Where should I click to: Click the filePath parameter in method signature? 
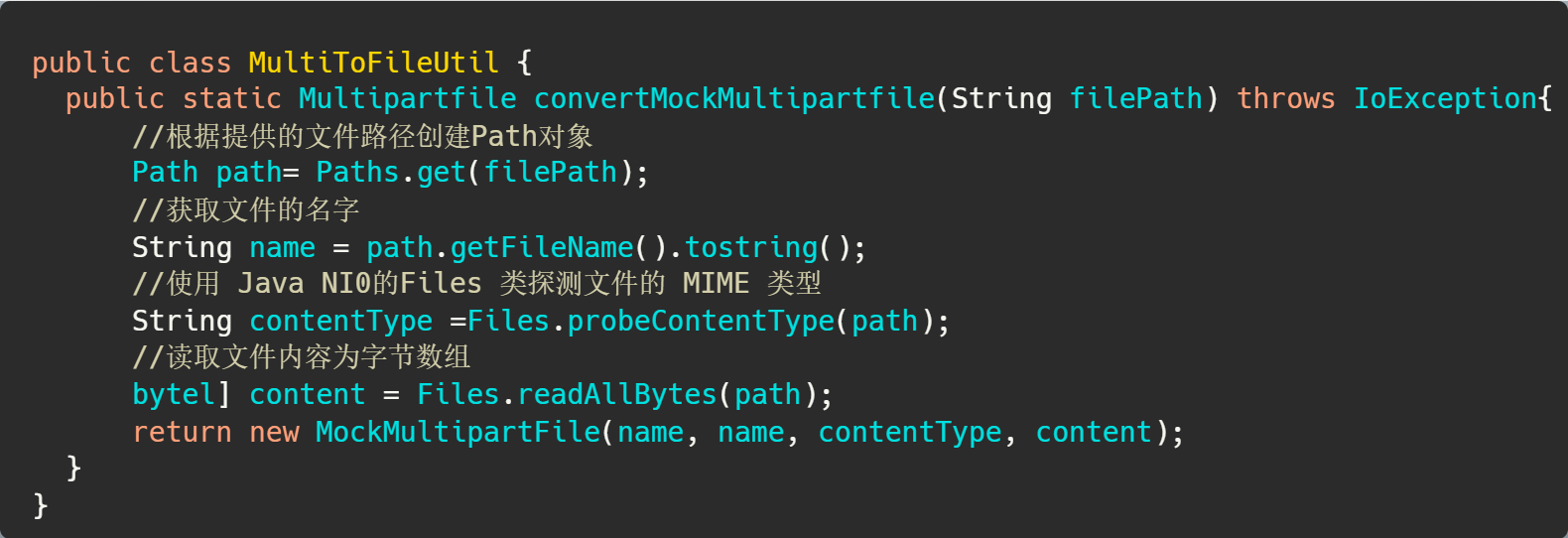1135,98
